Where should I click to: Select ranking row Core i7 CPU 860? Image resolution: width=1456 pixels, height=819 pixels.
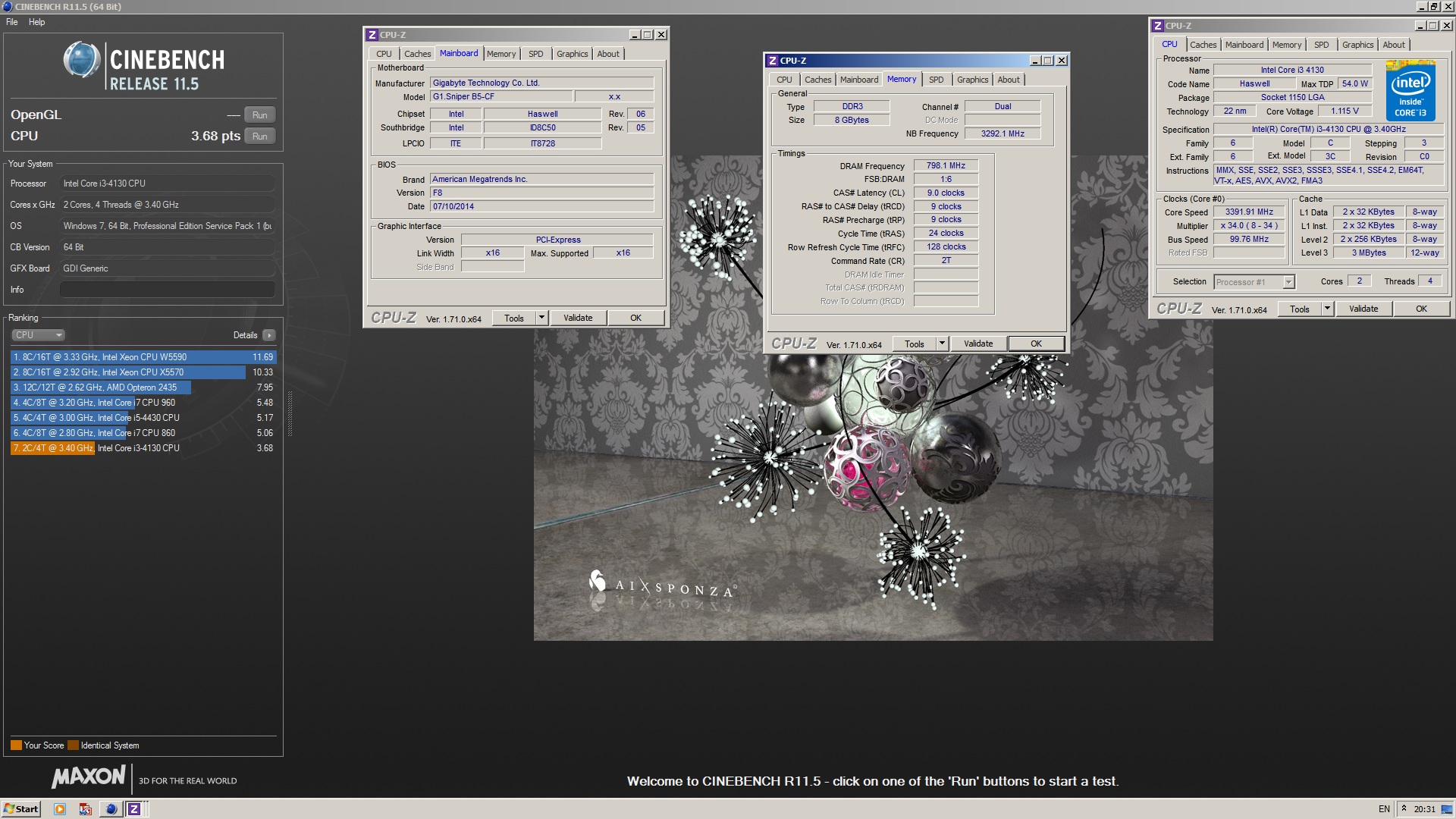pyautogui.click(x=143, y=433)
